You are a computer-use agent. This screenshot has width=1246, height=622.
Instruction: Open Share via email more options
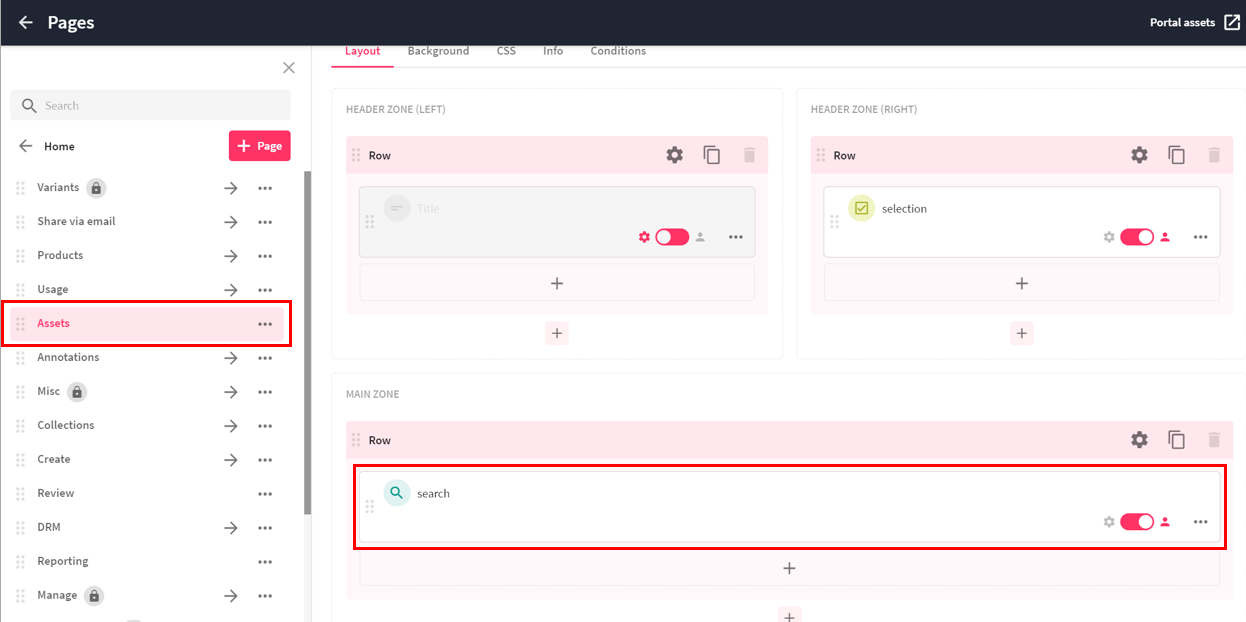click(x=265, y=222)
